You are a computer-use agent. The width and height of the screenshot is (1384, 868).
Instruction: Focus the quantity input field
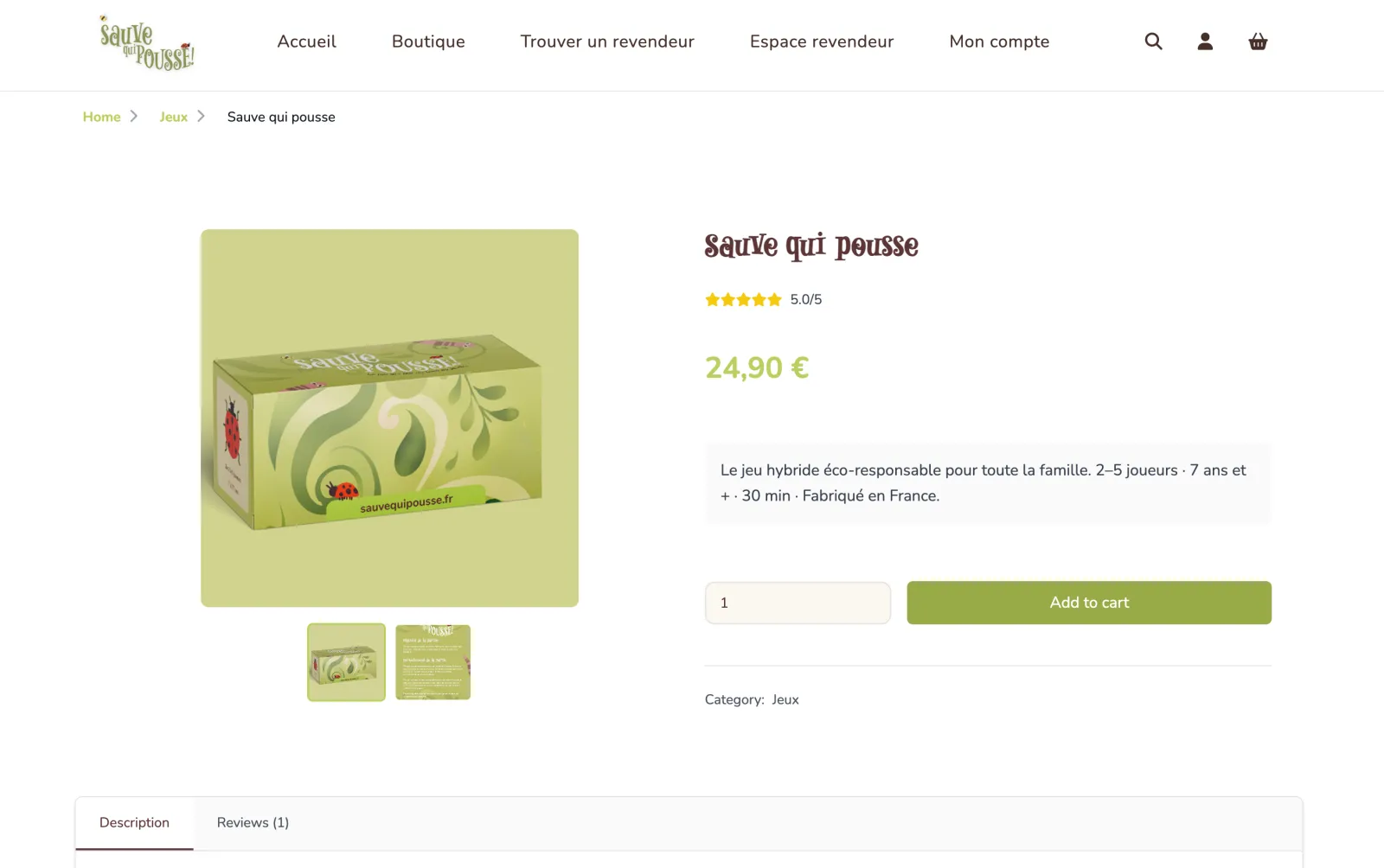click(798, 603)
